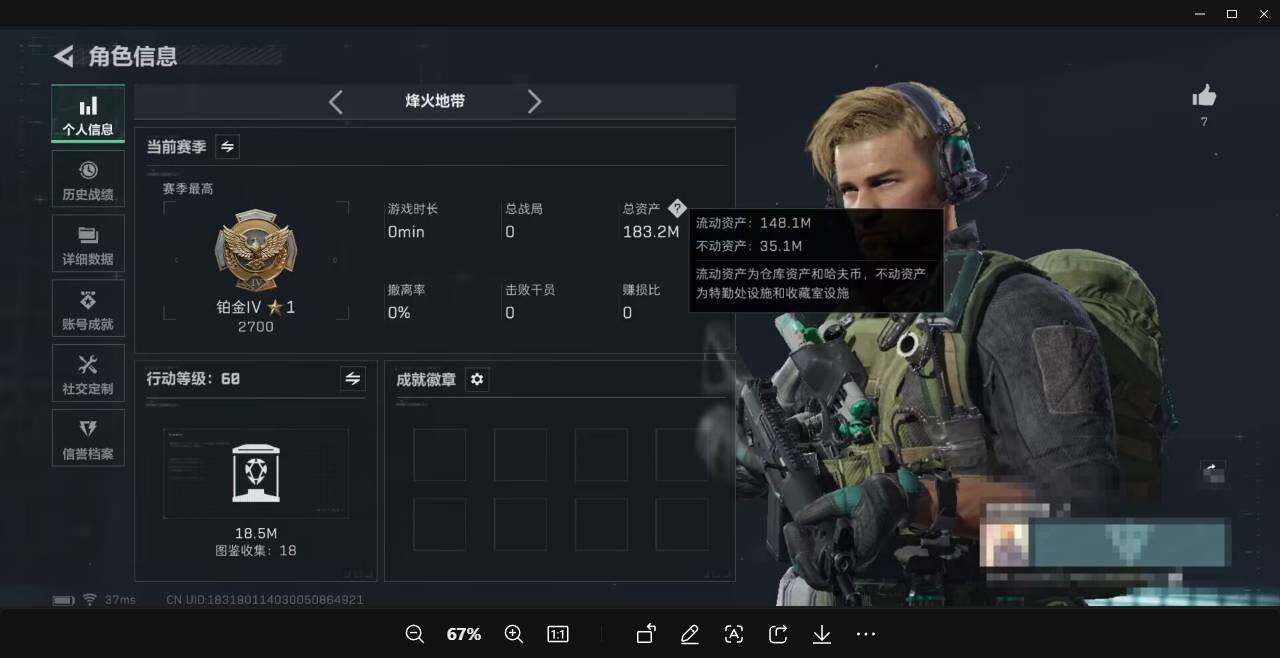
Task: Click the 67% zoom level control
Action: tap(463, 634)
